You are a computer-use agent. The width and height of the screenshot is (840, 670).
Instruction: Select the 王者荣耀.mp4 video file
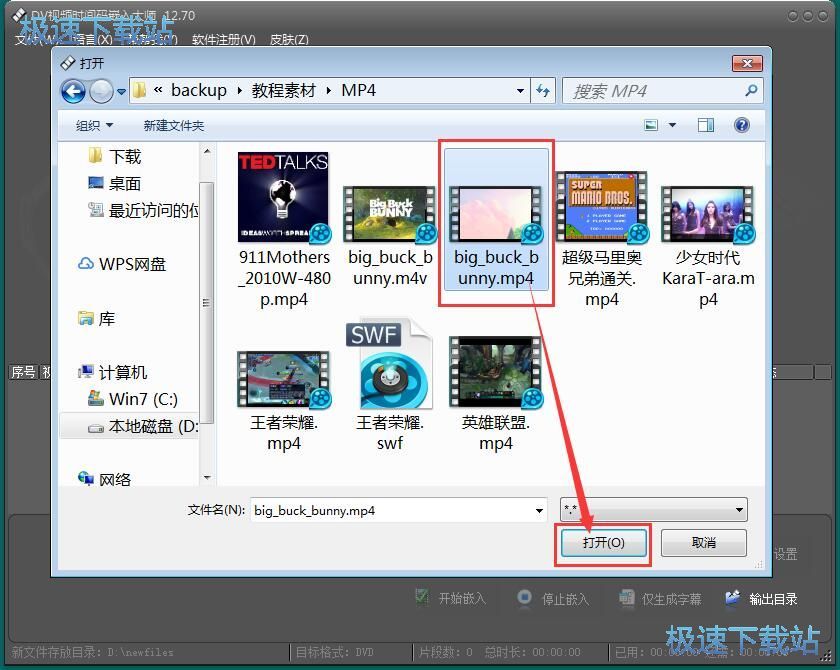pyautogui.click(x=284, y=402)
